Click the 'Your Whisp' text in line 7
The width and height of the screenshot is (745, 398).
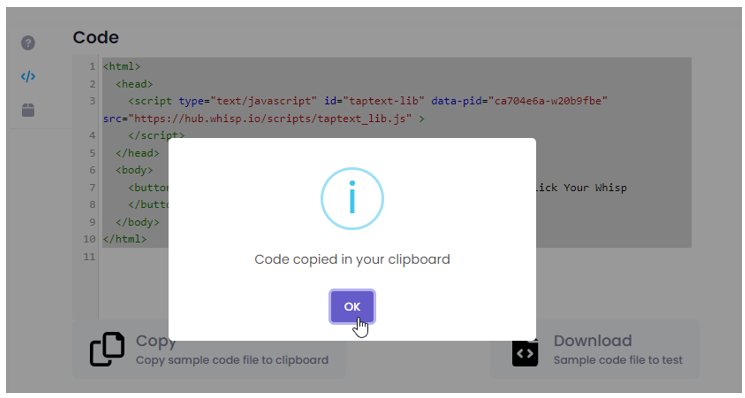(x=595, y=188)
